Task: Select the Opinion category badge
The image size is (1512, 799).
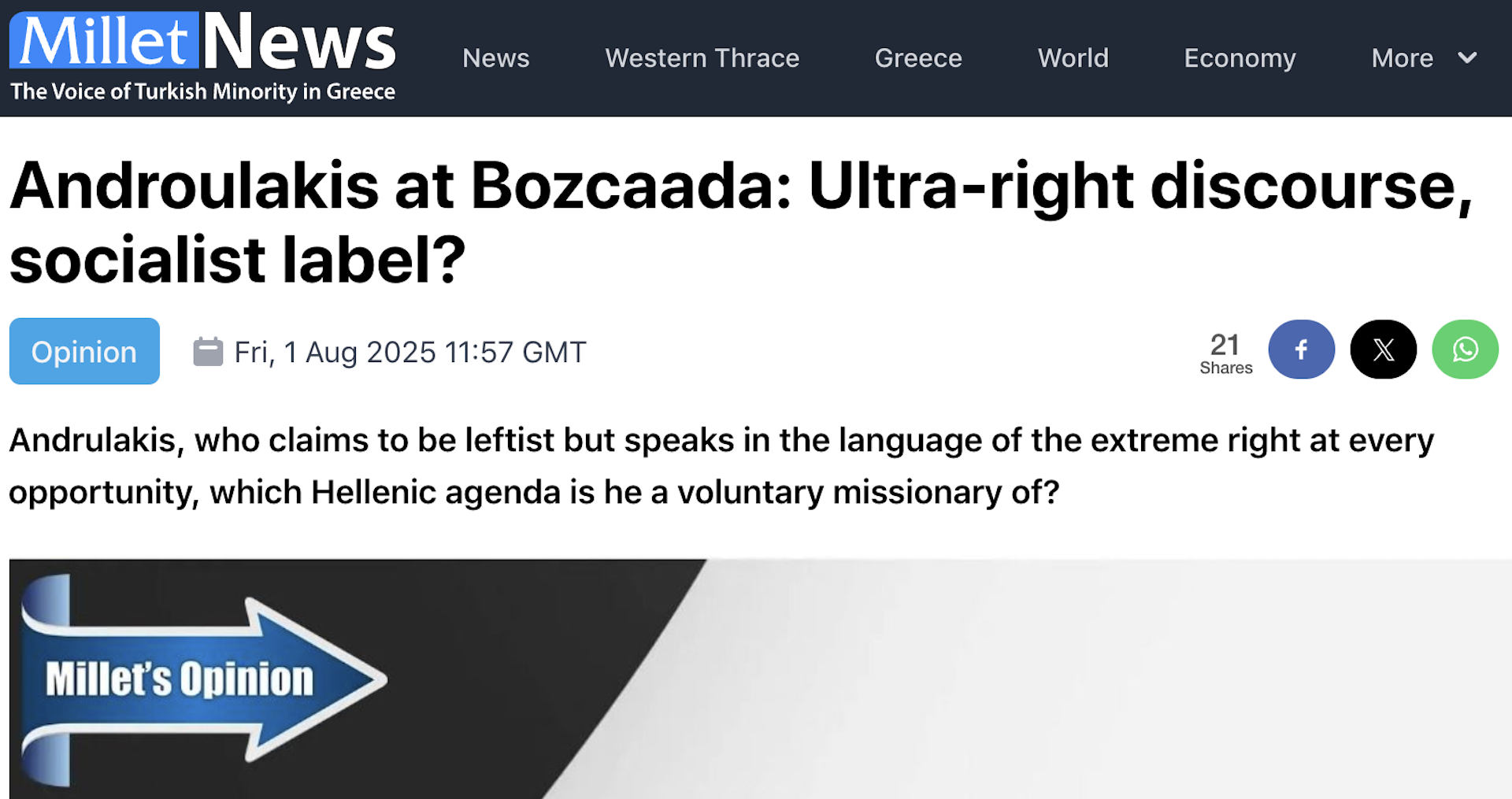Action: click(83, 351)
